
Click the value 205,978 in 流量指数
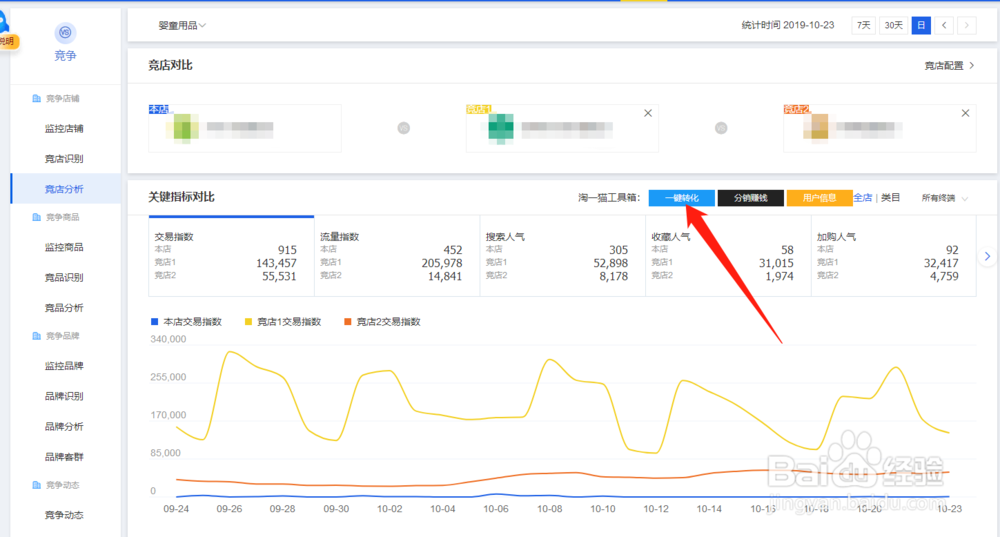[442, 263]
